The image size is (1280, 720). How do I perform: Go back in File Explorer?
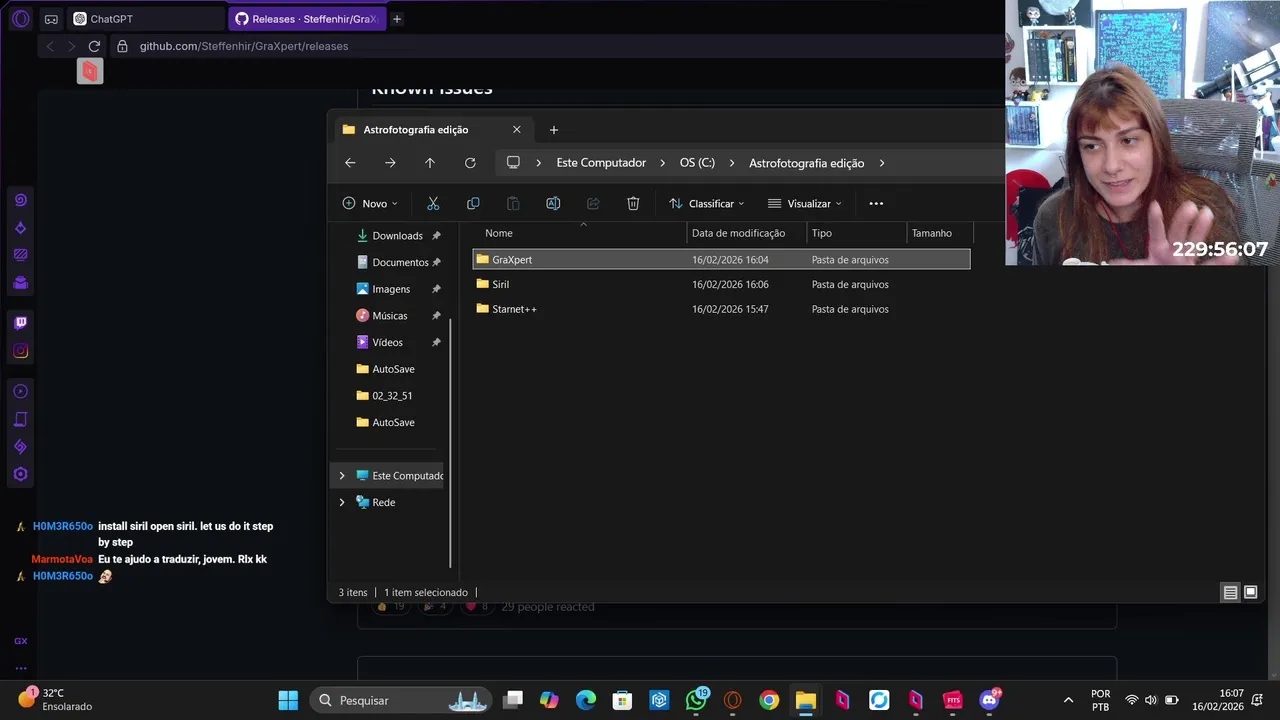350,163
